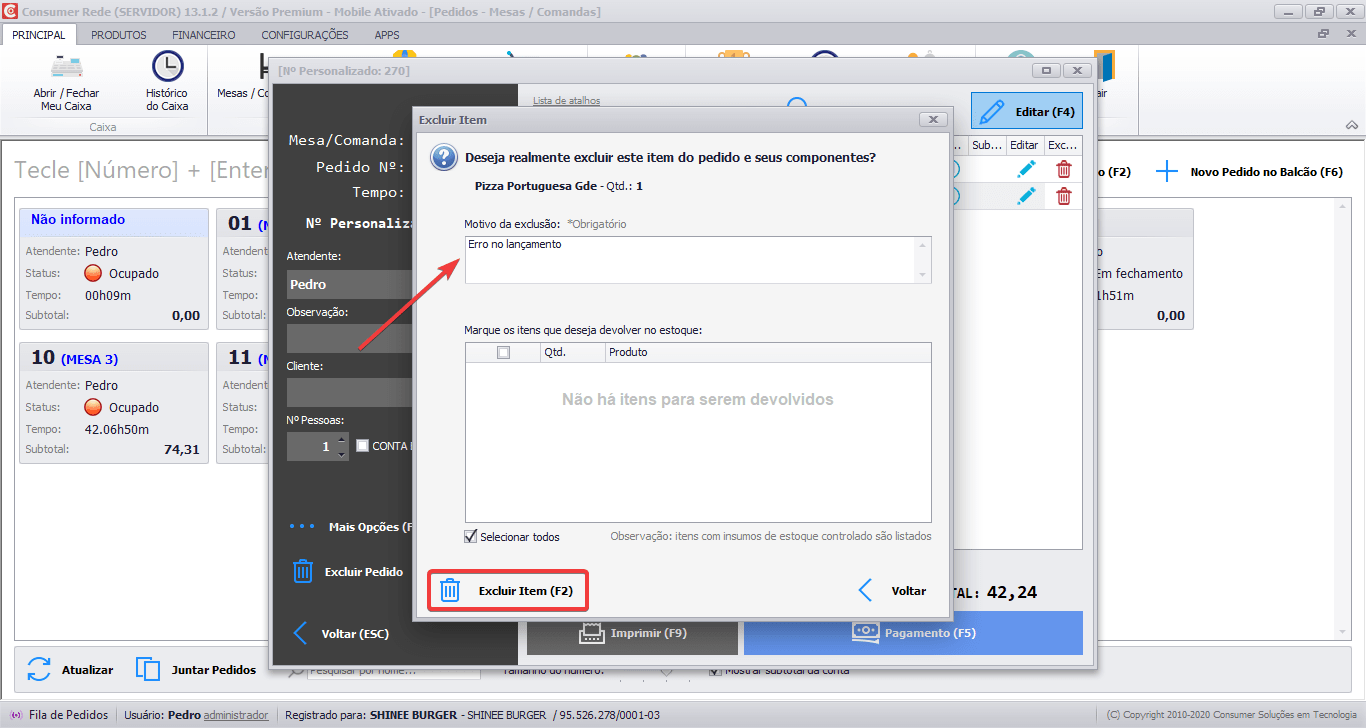Increase Nº Pessoas with the up arrow
Image resolution: width=1366 pixels, height=728 pixels.
click(342, 440)
